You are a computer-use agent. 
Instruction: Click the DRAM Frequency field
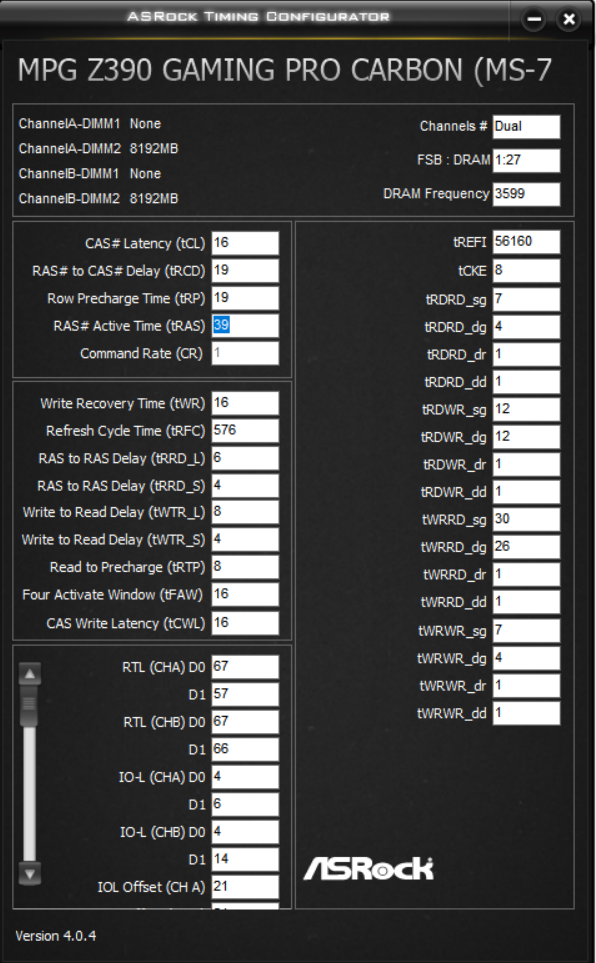[x=527, y=194]
